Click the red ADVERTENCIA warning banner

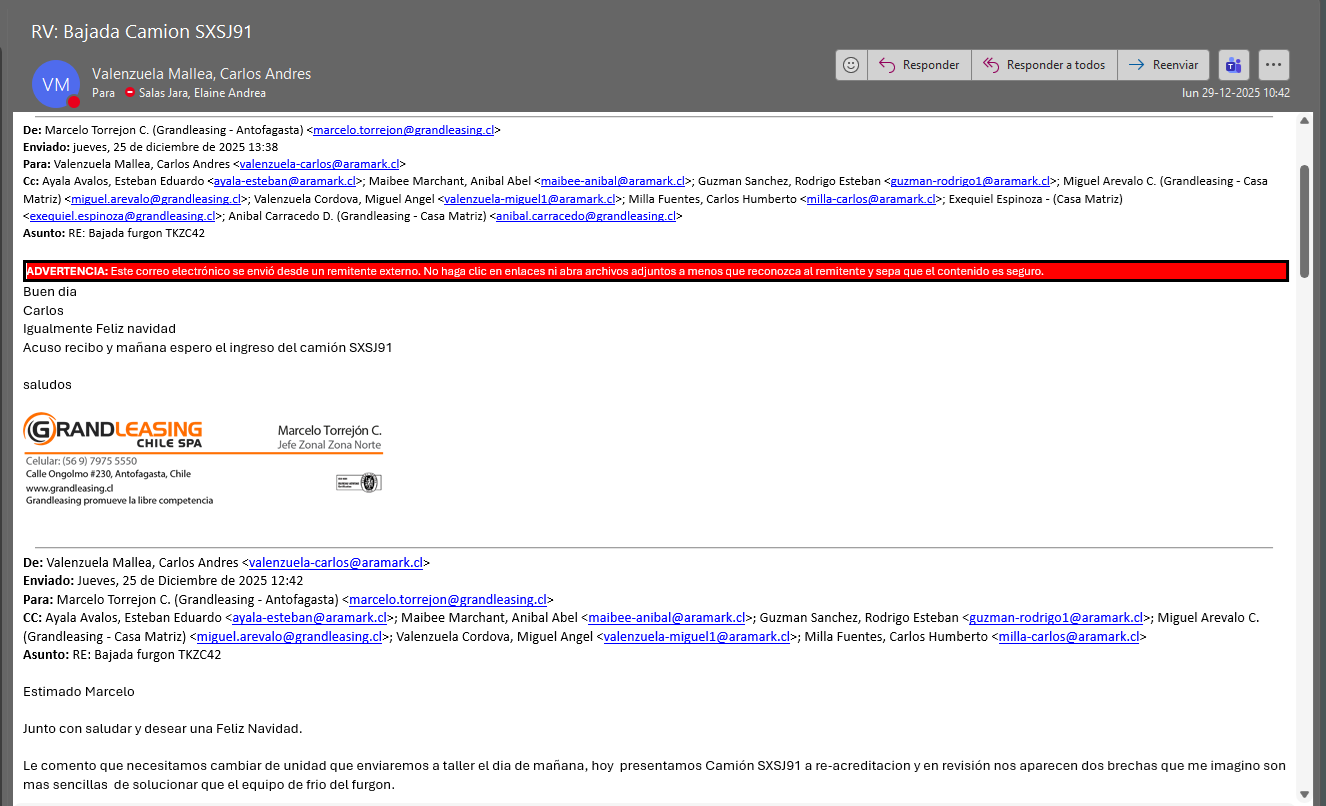click(x=655, y=271)
